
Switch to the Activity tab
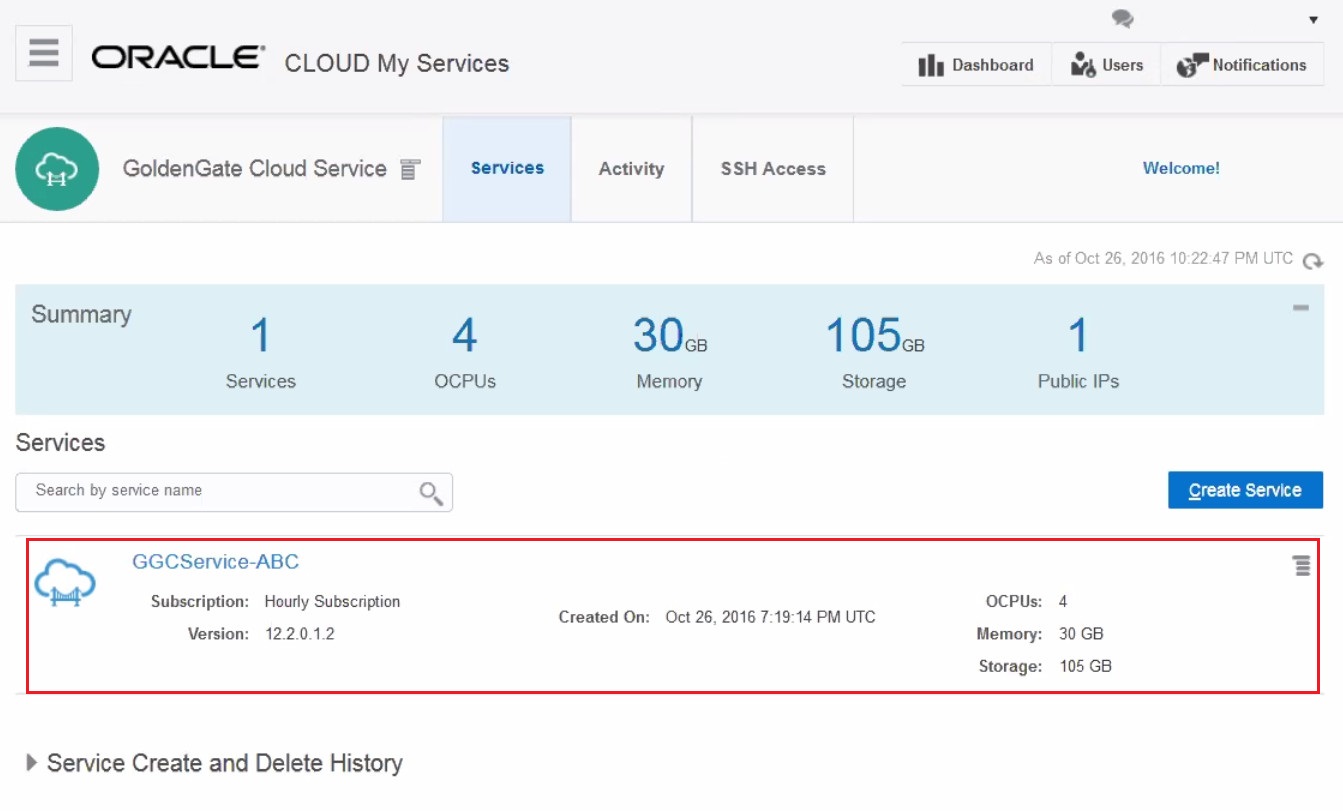tap(631, 169)
